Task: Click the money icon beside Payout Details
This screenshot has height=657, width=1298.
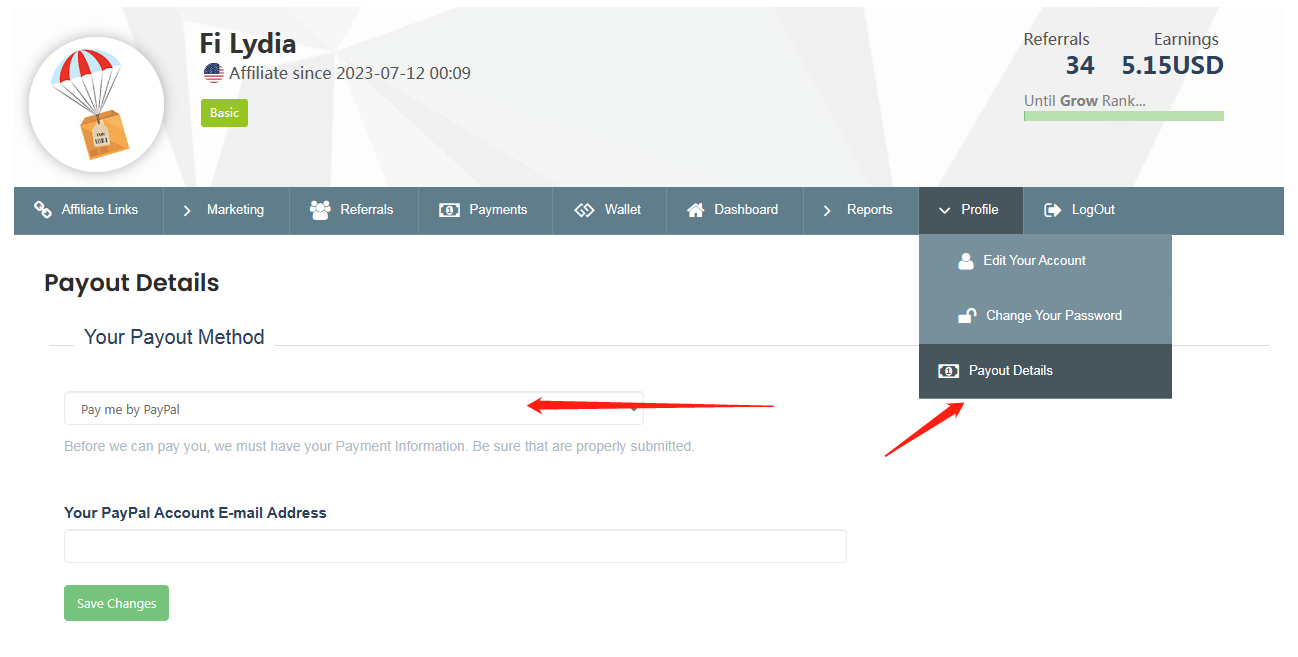Action: pos(948,371)
